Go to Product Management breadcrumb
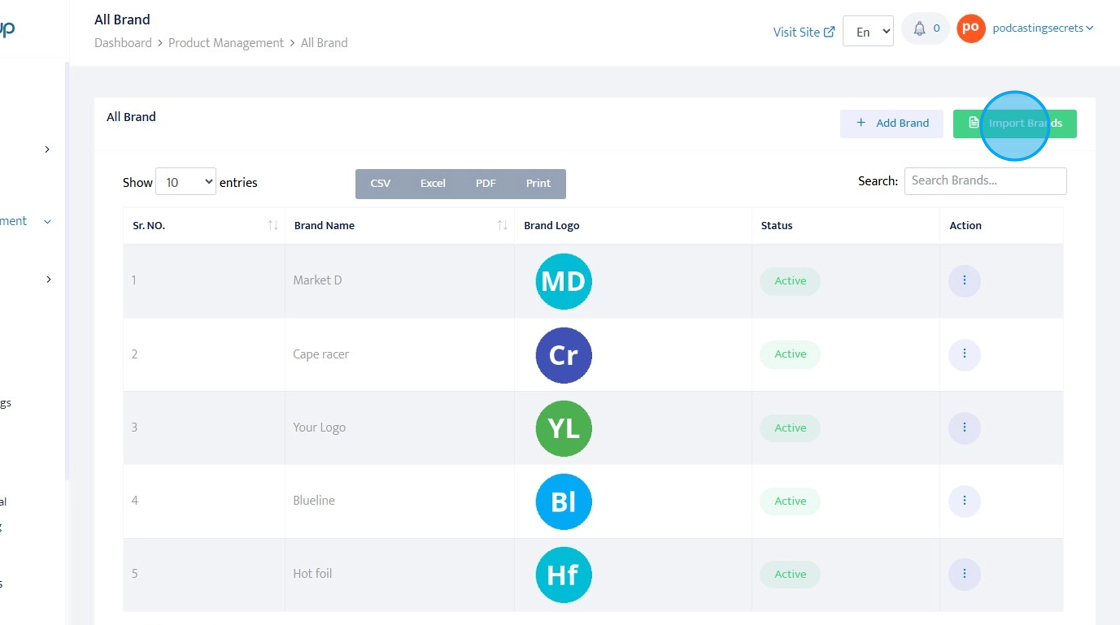 [x=226, y=43]
